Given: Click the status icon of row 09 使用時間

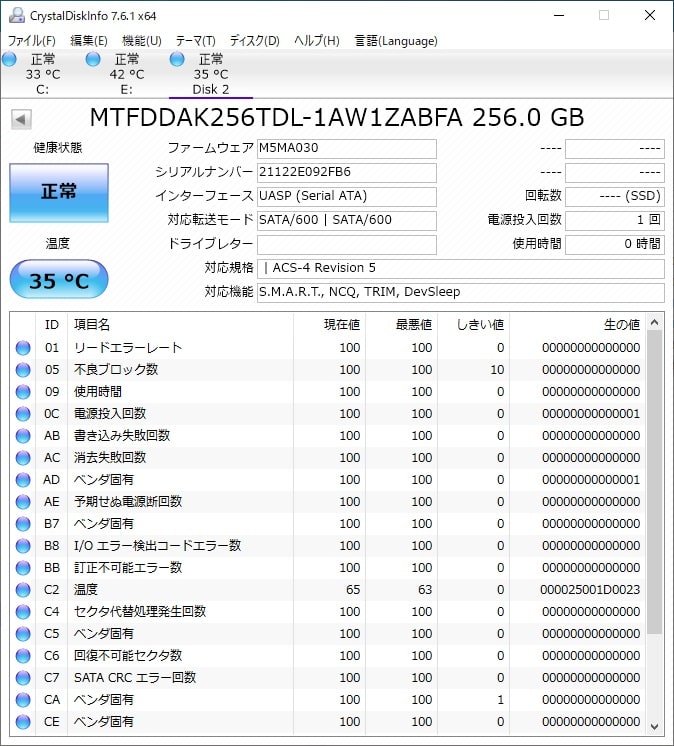Looking at the screenshot, I should [23, 392].
